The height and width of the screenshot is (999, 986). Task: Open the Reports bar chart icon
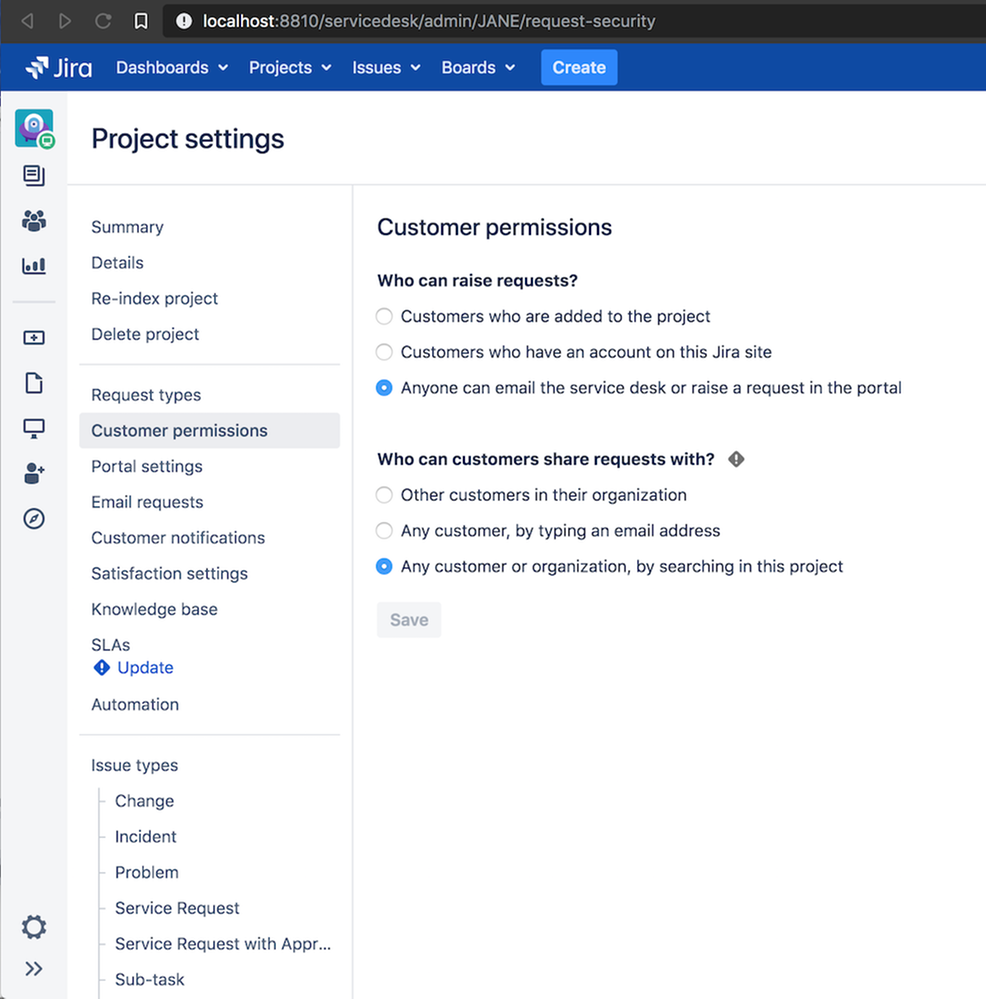click(34, 266)
